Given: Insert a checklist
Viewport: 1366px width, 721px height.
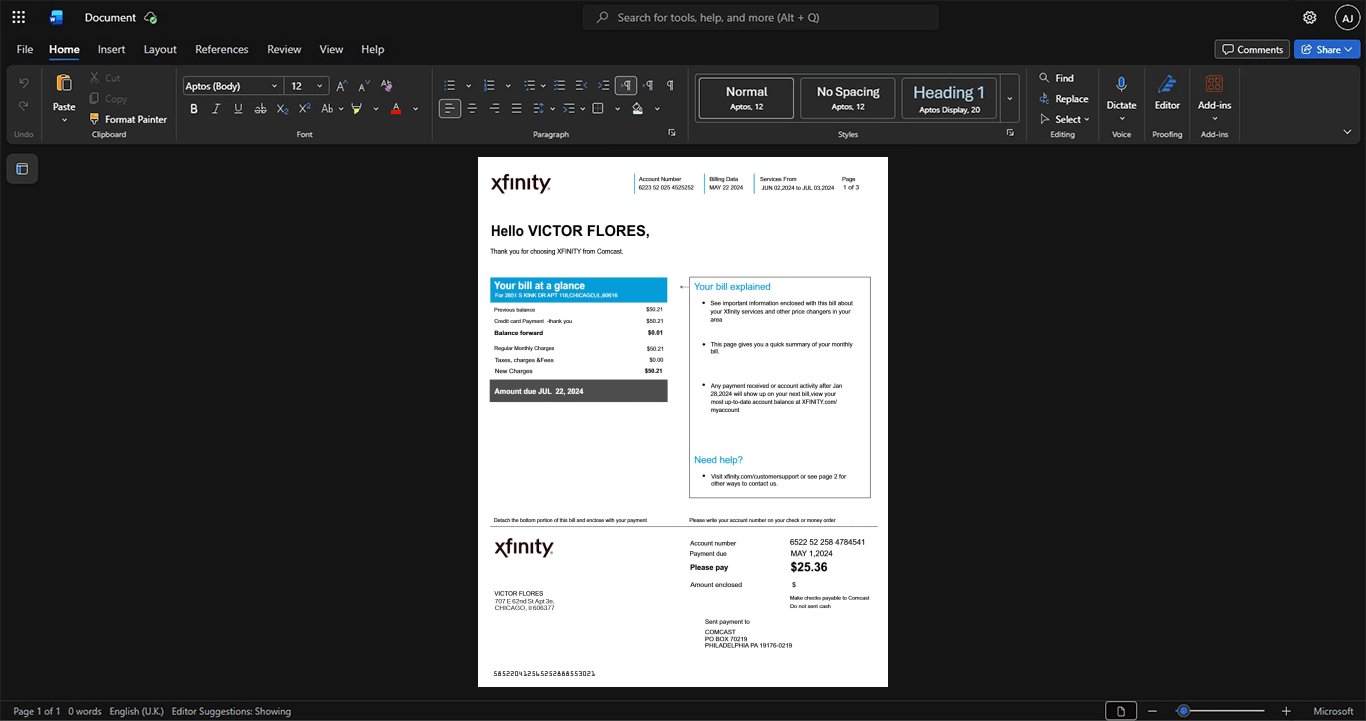Looking at the screenshot, I should coord(560,85).
